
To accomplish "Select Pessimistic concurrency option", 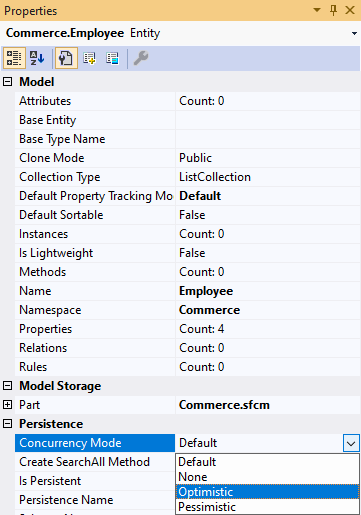I will coord(267,507).
